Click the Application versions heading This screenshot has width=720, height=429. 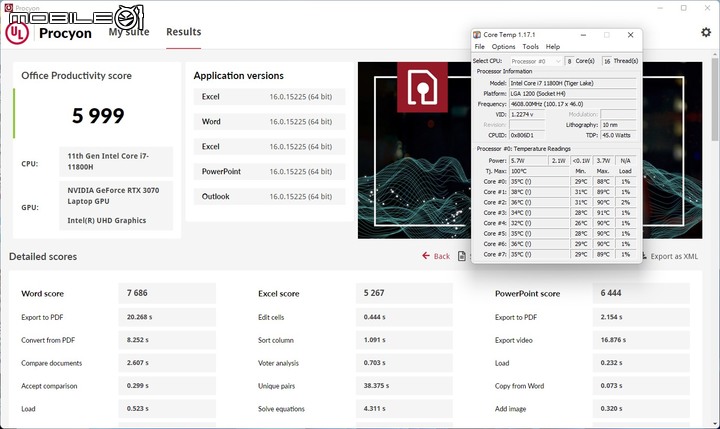[239, 76]
